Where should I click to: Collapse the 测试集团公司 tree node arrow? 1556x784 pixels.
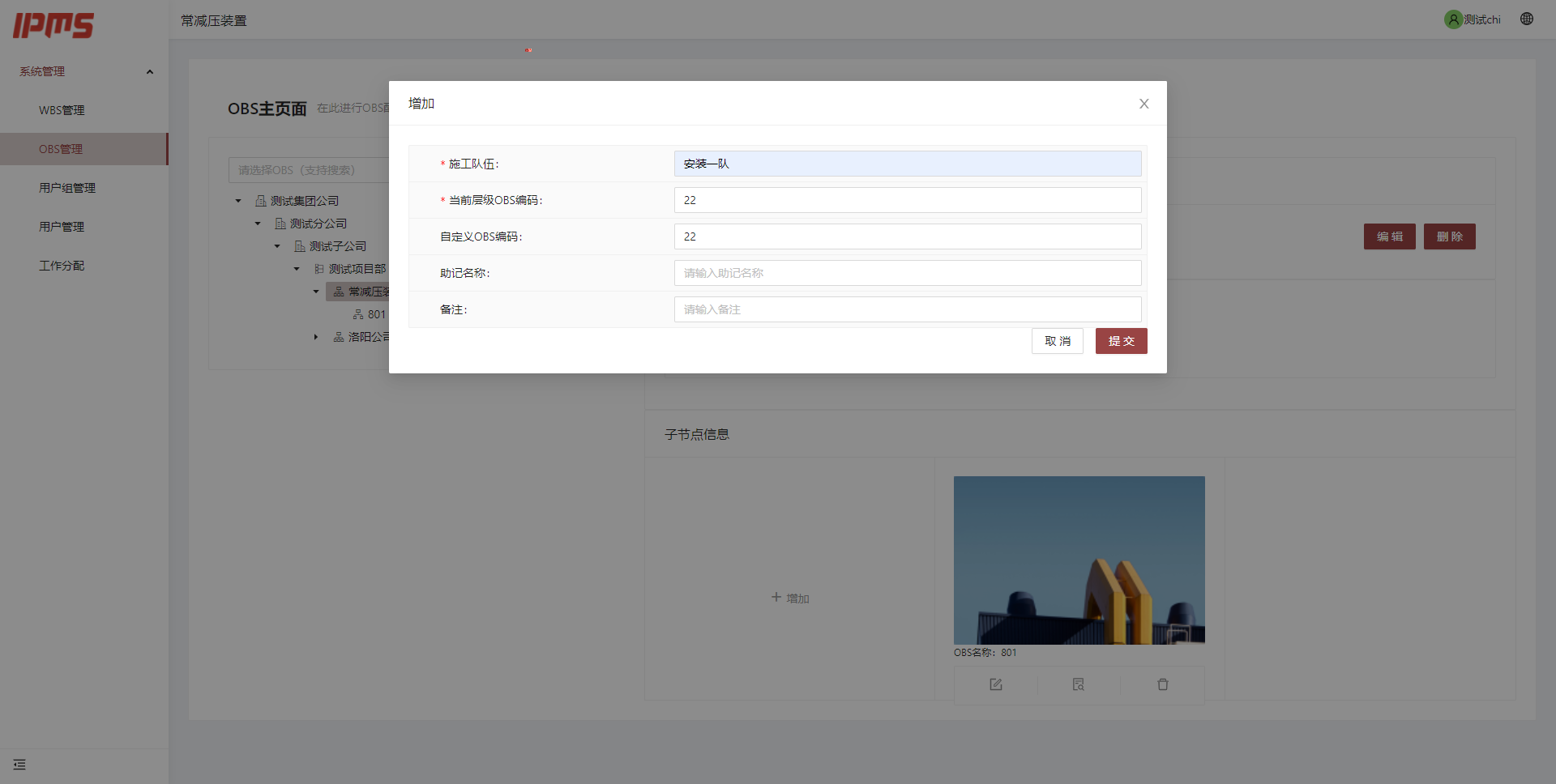[238, 201]
